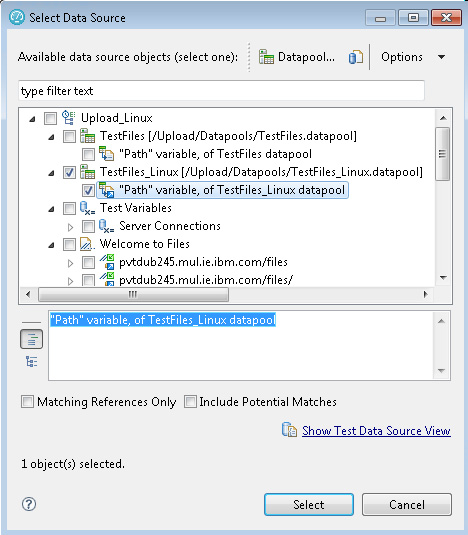Screen dimensions: 468x535
Task: Click the type filter text field
Action: pos(221,91)
